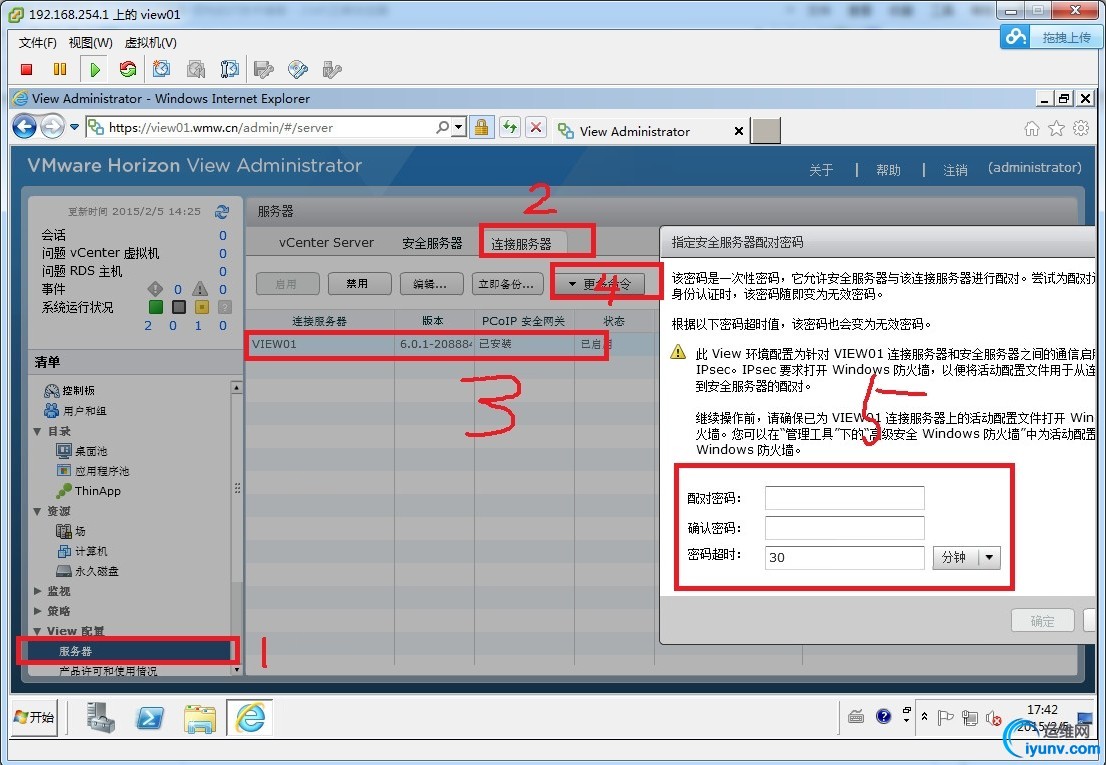Screen dimensions: 1106x765
Task: Open the password timeout unit dropdown
Action: tap(990, 557)
